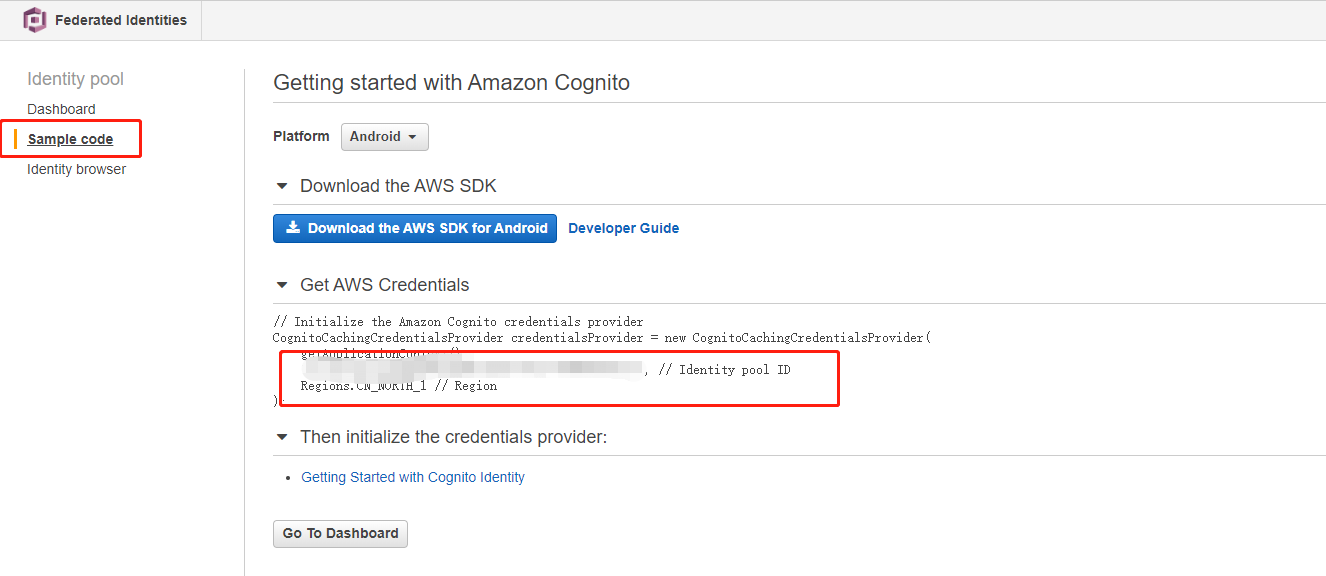Click the Go To Dashboard button
This screenshot has height=576, width=1326.
coord(340,533)
